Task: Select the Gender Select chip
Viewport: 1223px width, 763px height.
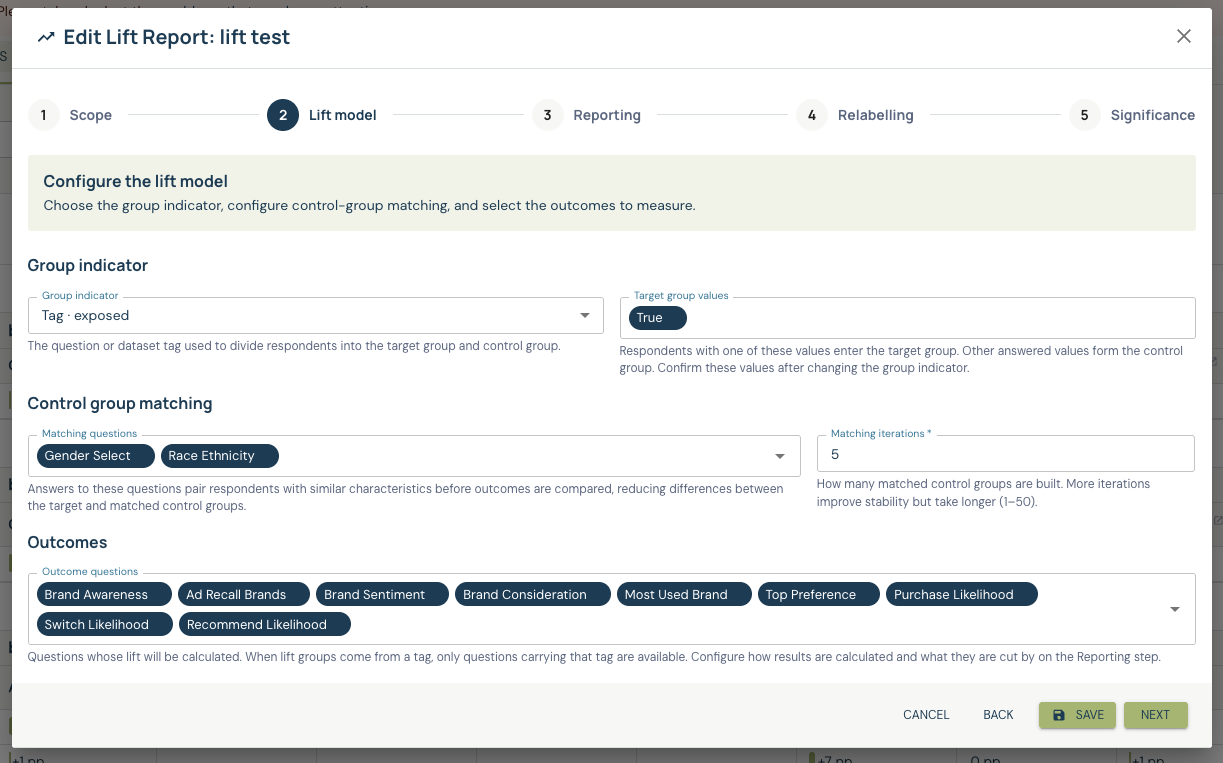Action: tap(96, 456)
